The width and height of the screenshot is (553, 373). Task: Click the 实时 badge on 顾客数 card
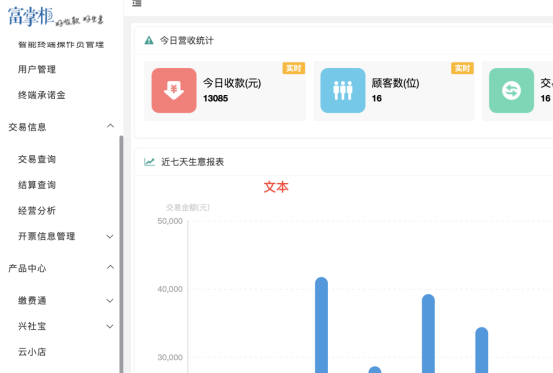[462, 68]
